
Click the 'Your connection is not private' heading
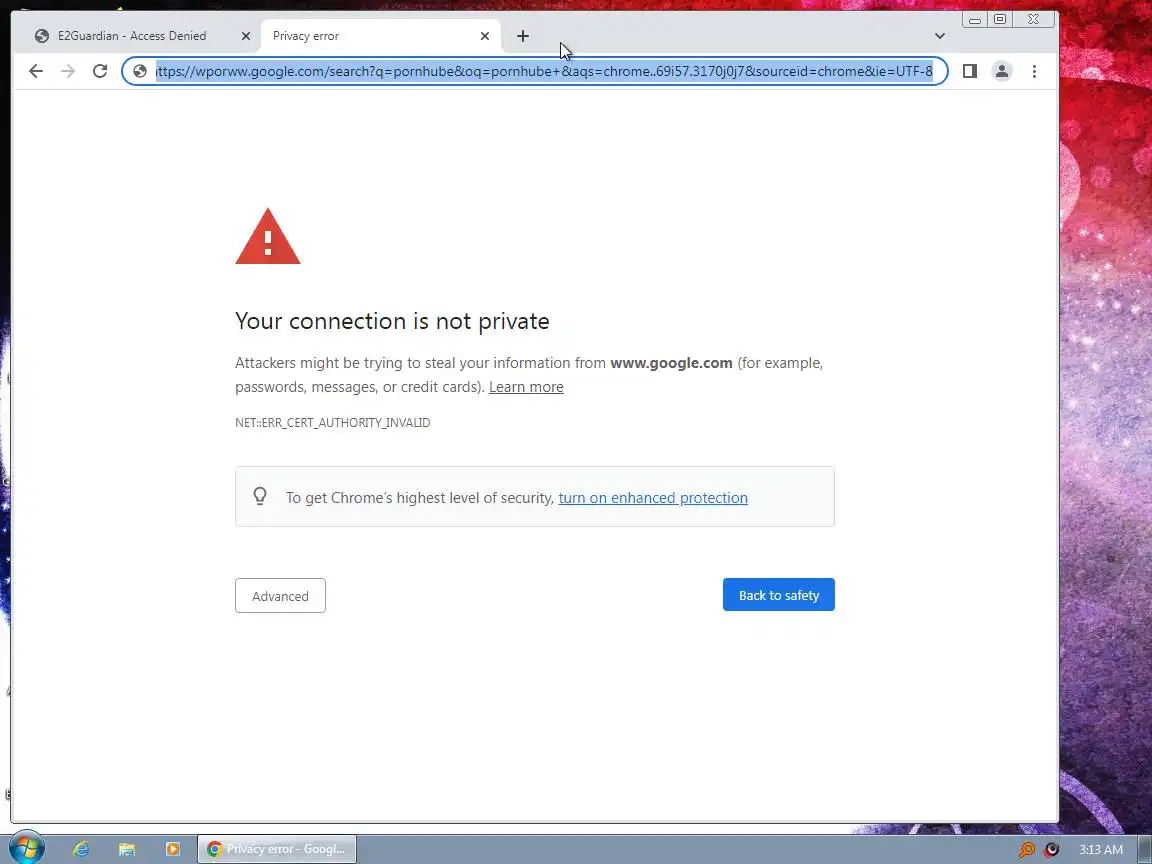(392, 321)
